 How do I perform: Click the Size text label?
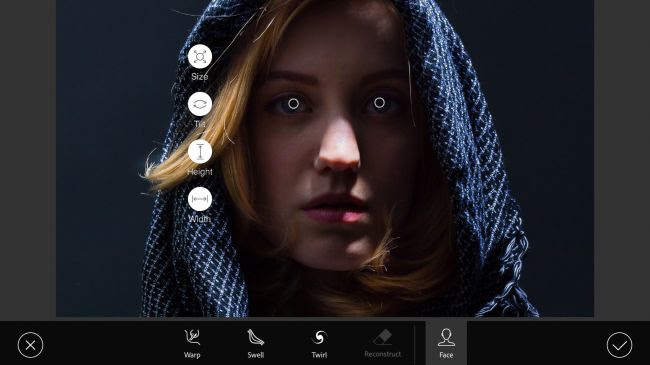(199, 76)
